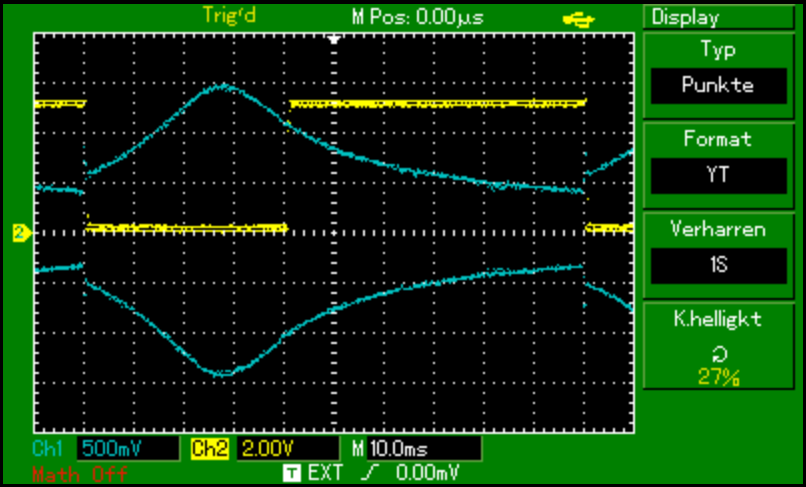Click the M Pos 0.00µs readout
The image size is (806, 487).
coord(403,16)
